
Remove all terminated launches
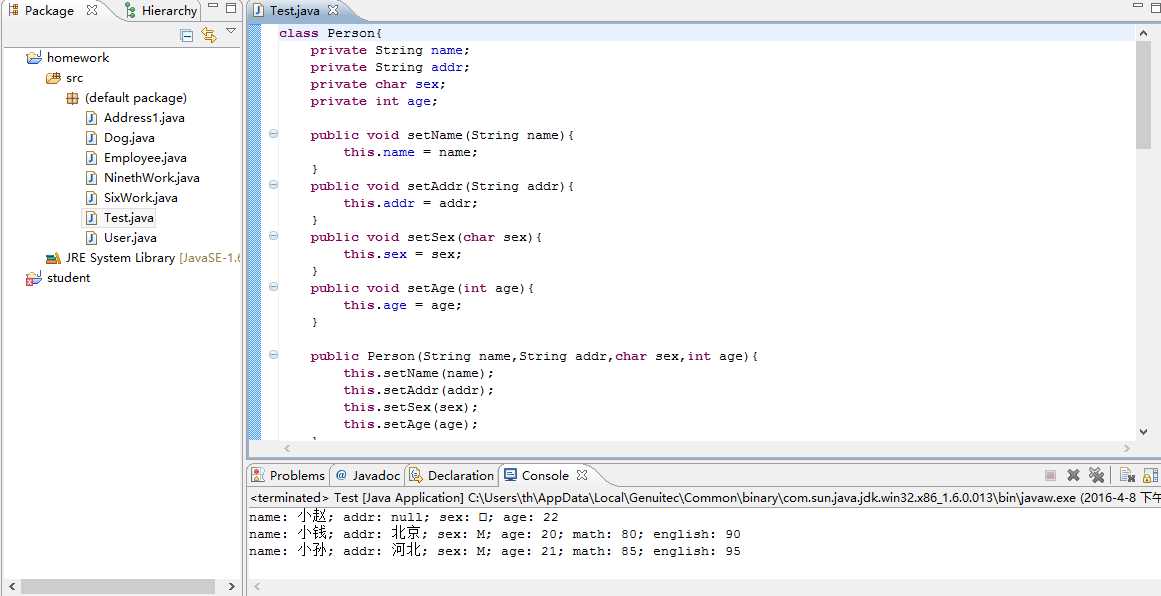(x=1097, y=475)
